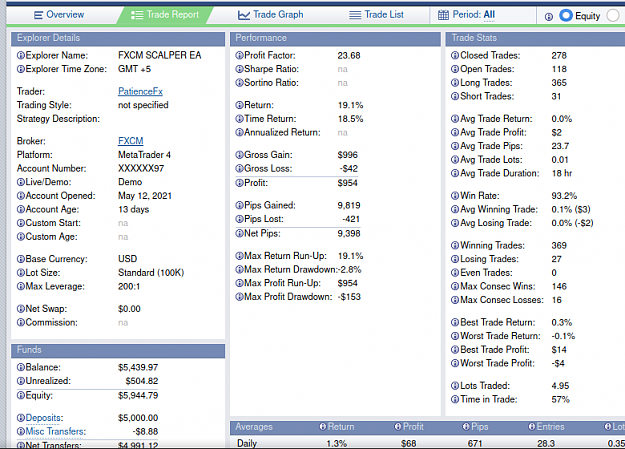Click the Win Rate value 93.2%
The width and height of the screenshot is (625, 449).
click(564, 195)
